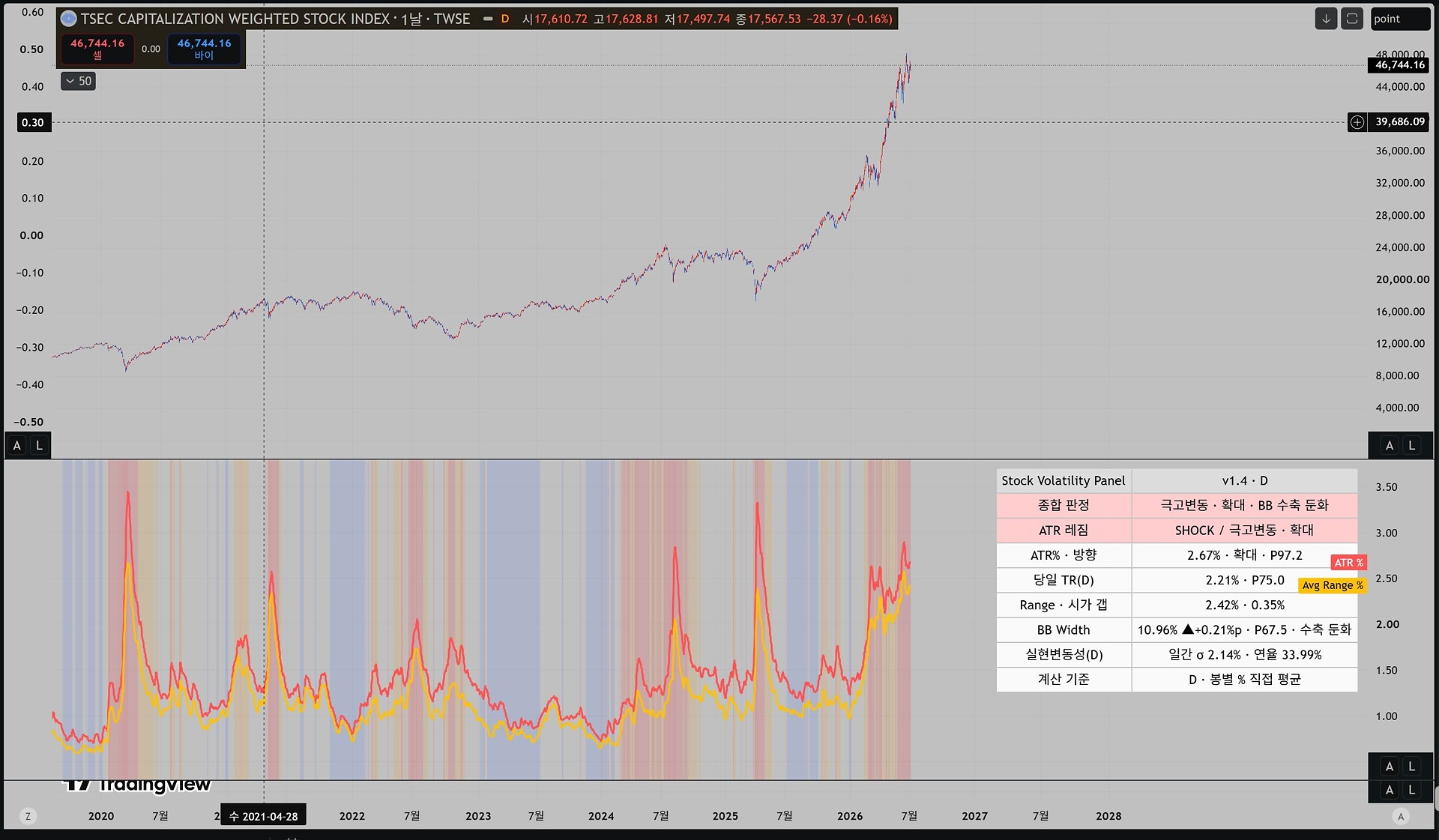Toggle log scale L on main chart left axis
1439x840 pixels.
point(40,446)
